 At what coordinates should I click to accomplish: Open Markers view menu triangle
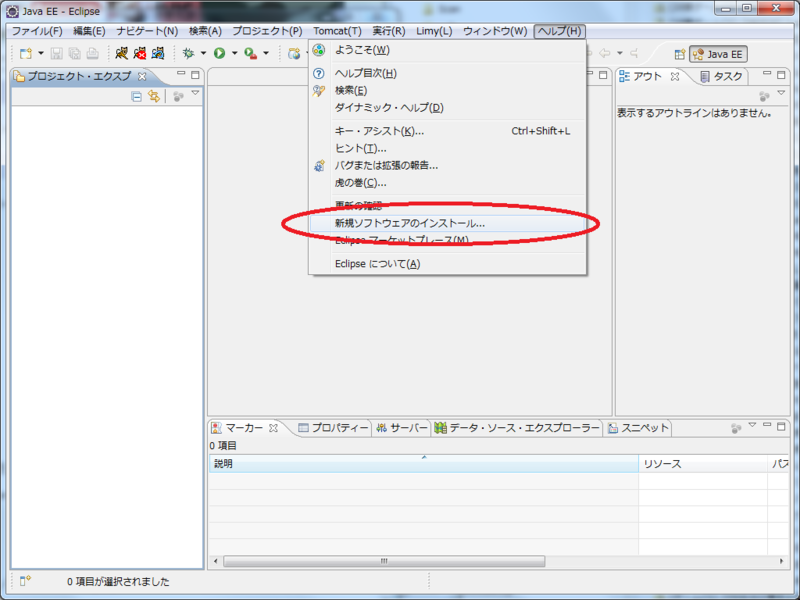[x=752, y=425]
